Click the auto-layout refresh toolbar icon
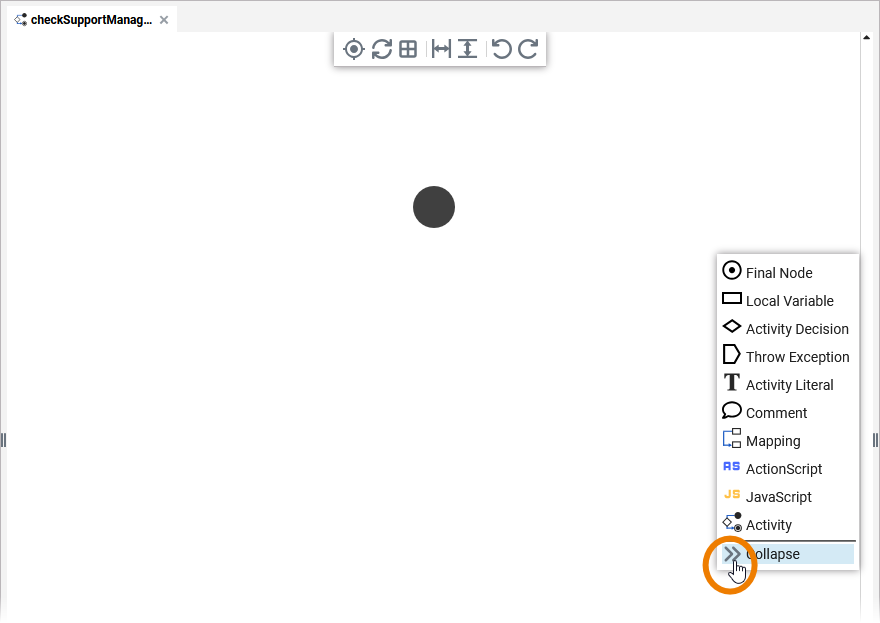 [x=380, y=48]
